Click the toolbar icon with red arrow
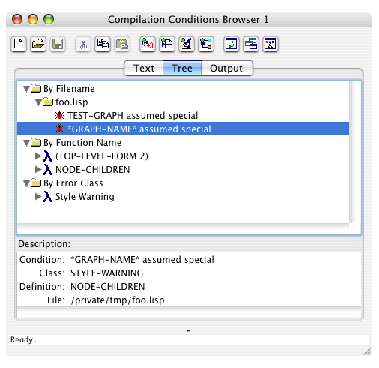Screen dimensions: 379x368 147,44
